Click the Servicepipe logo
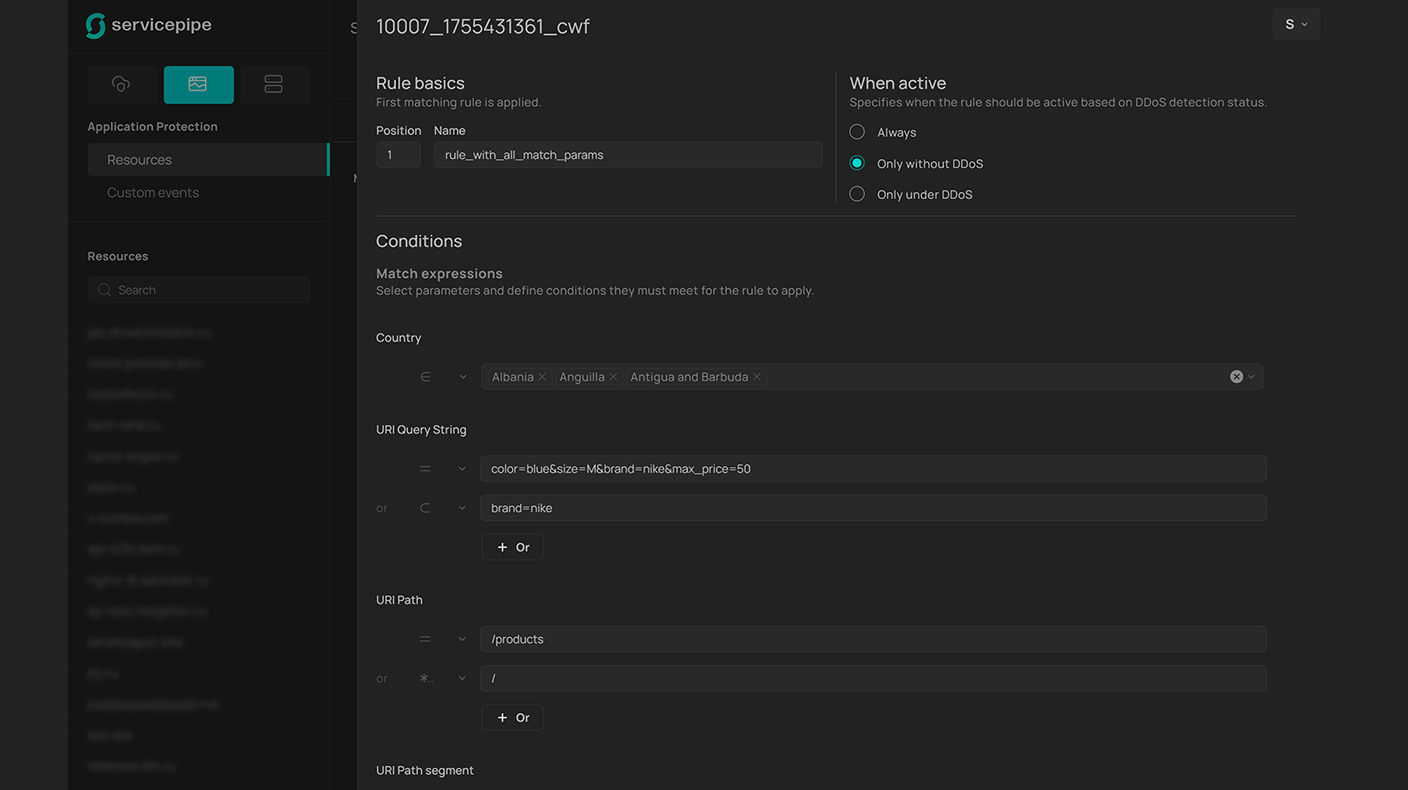Viewport: 1408px width, 790px height. 149,26
